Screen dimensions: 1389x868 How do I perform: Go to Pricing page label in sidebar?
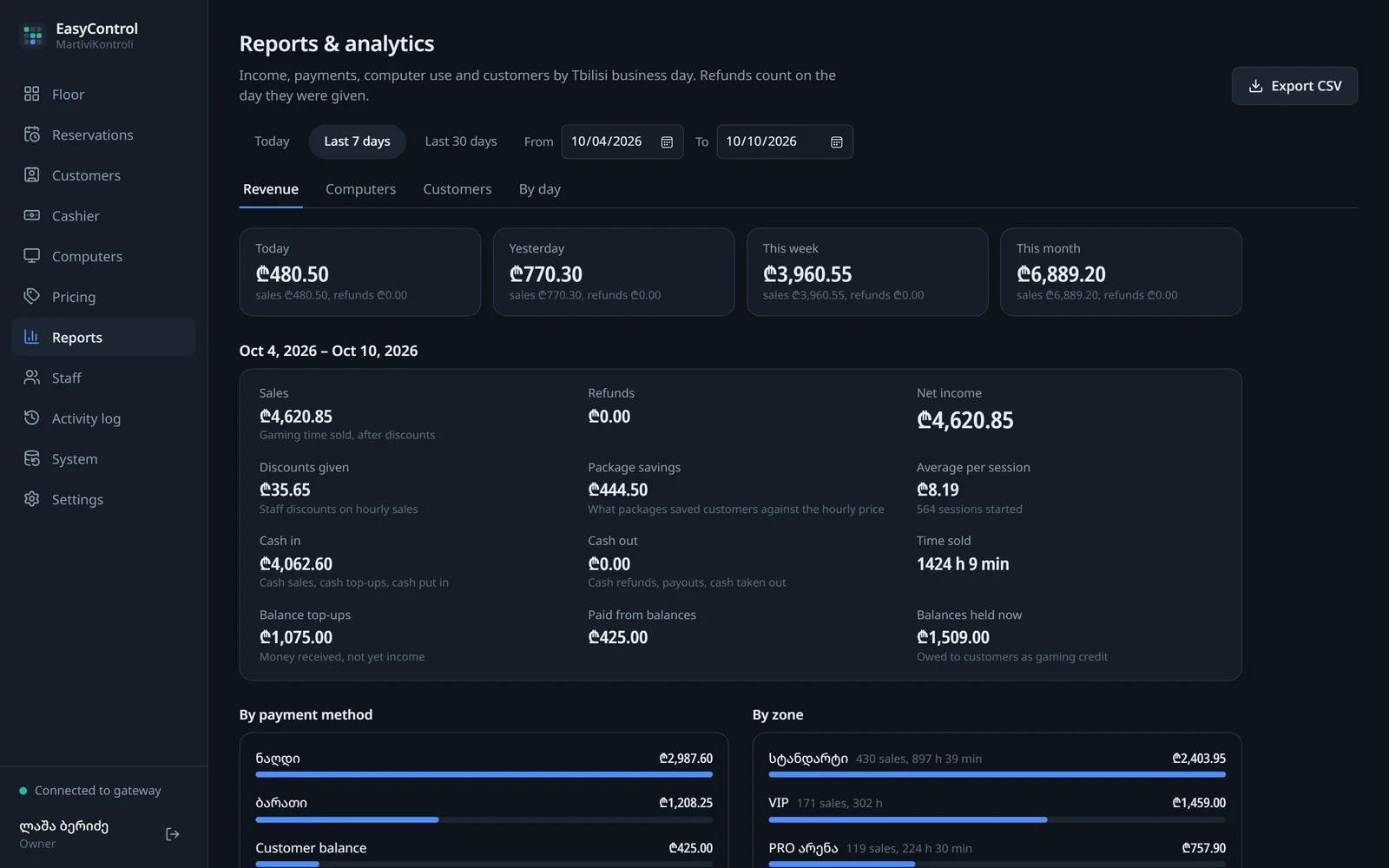74,297
